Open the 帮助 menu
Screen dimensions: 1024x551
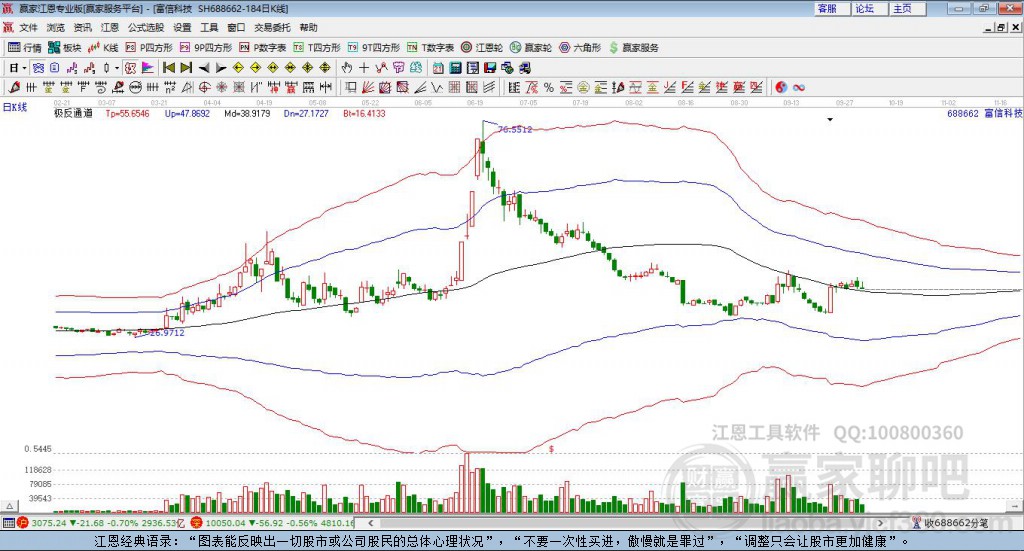coord(308,27)
